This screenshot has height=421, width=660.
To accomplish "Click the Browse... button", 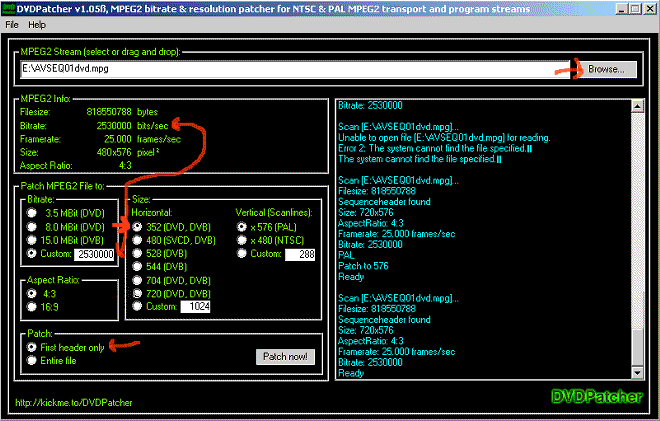I will point(606,69).
